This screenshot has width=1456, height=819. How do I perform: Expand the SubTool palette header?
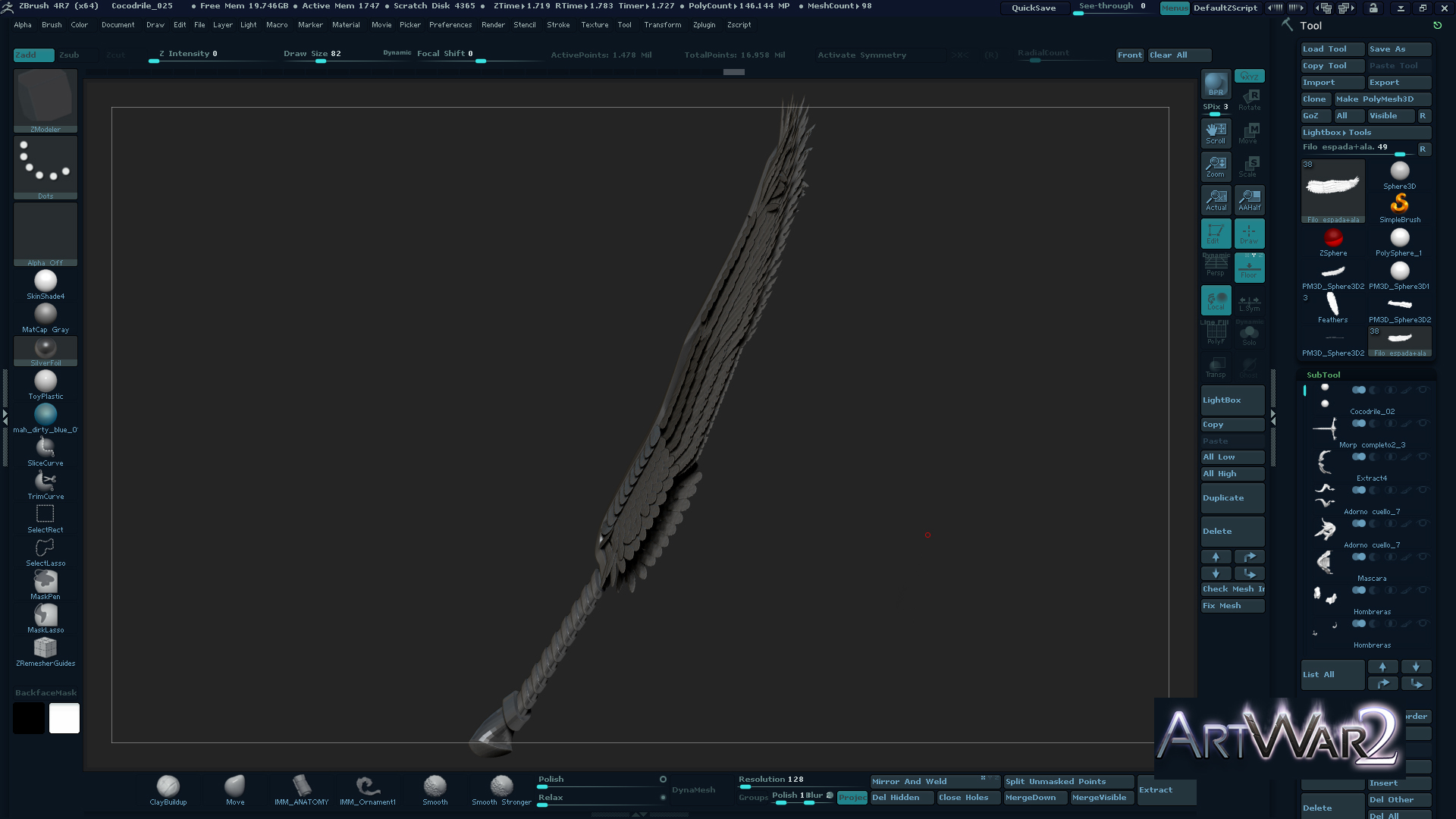[1323, 375]
